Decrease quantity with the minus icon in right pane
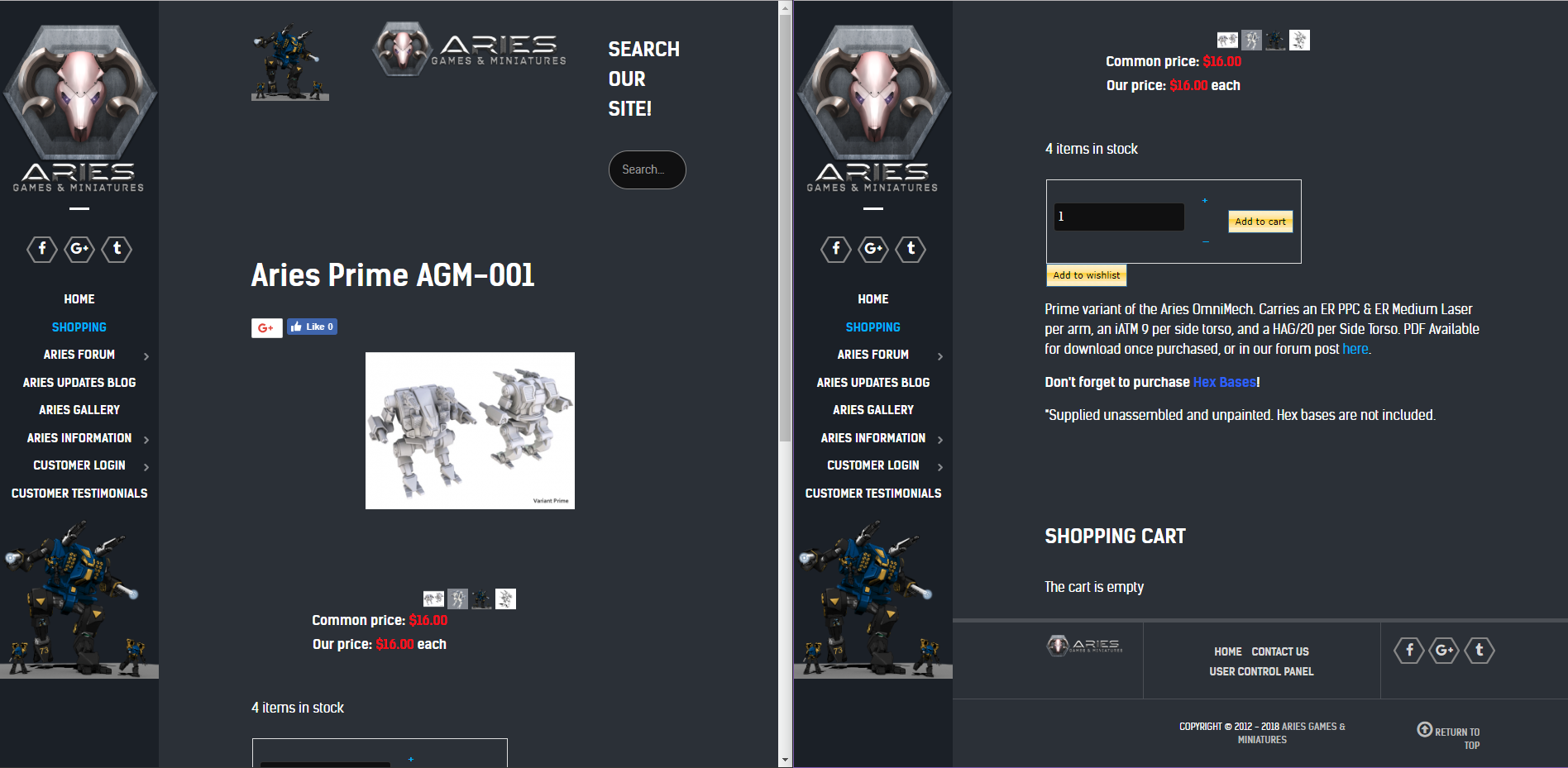Viewport: 1568px width, 768px height. [x=1205, y=242]
